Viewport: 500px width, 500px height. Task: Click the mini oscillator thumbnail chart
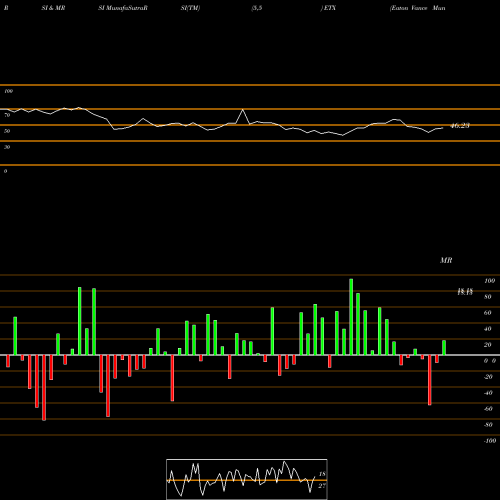pos(247,479)
